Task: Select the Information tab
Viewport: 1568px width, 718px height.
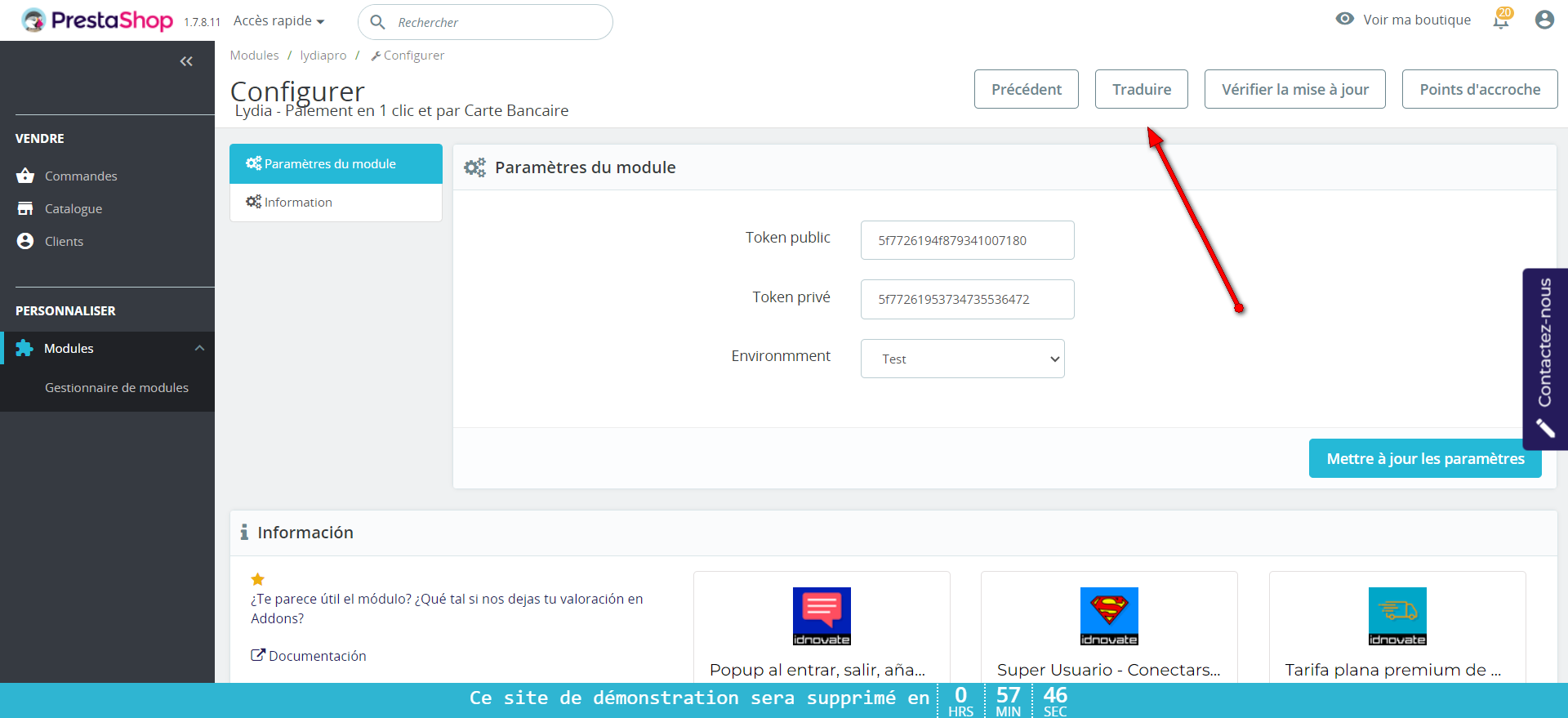Action: click(336, 203)
